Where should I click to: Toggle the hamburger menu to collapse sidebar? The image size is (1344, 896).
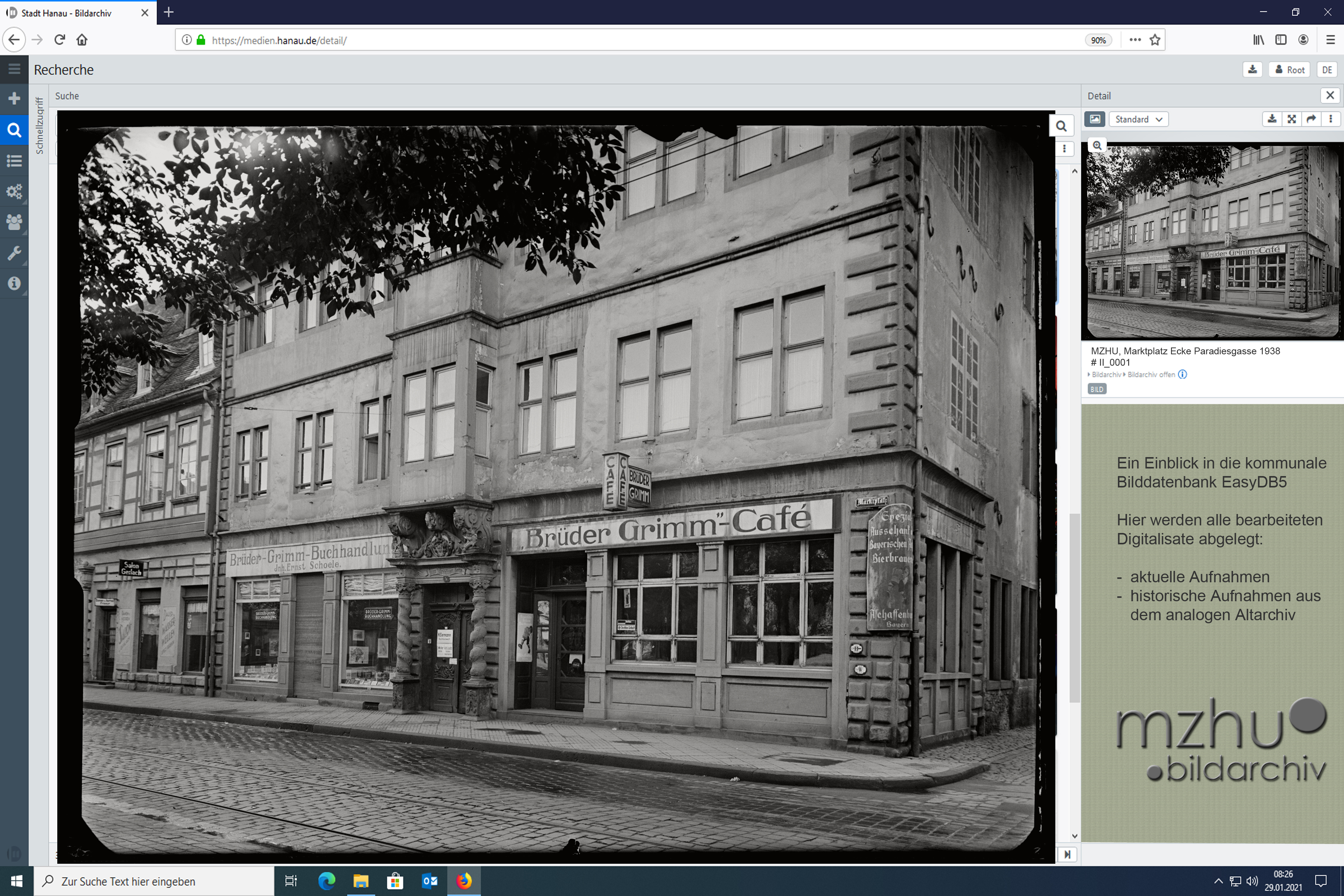tap(14, 69)
